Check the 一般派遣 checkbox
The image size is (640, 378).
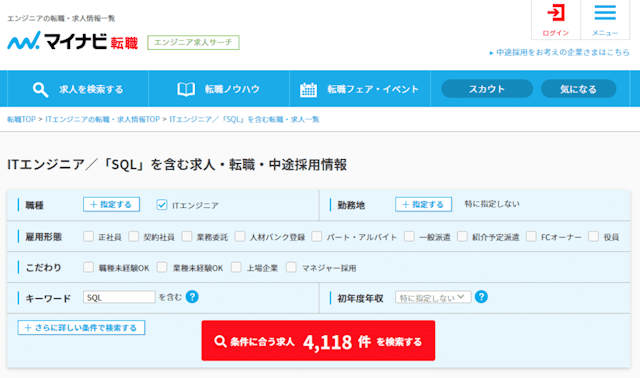tap(409, 236)
